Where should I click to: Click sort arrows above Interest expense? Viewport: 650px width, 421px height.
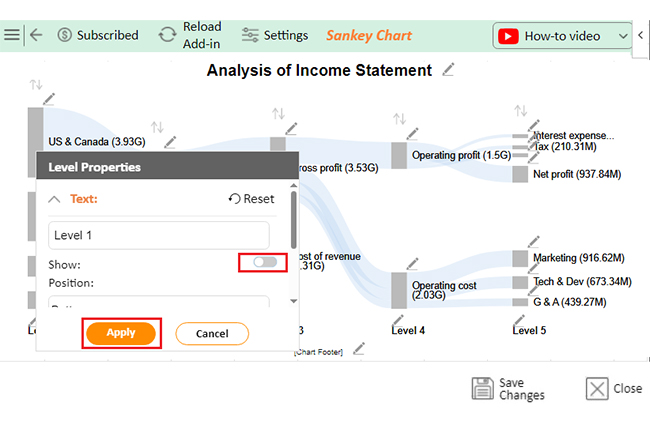pos(521,111)
